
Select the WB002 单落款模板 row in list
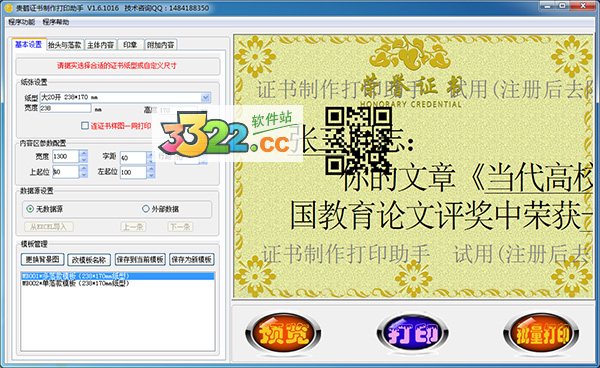(x=117, y=283)
